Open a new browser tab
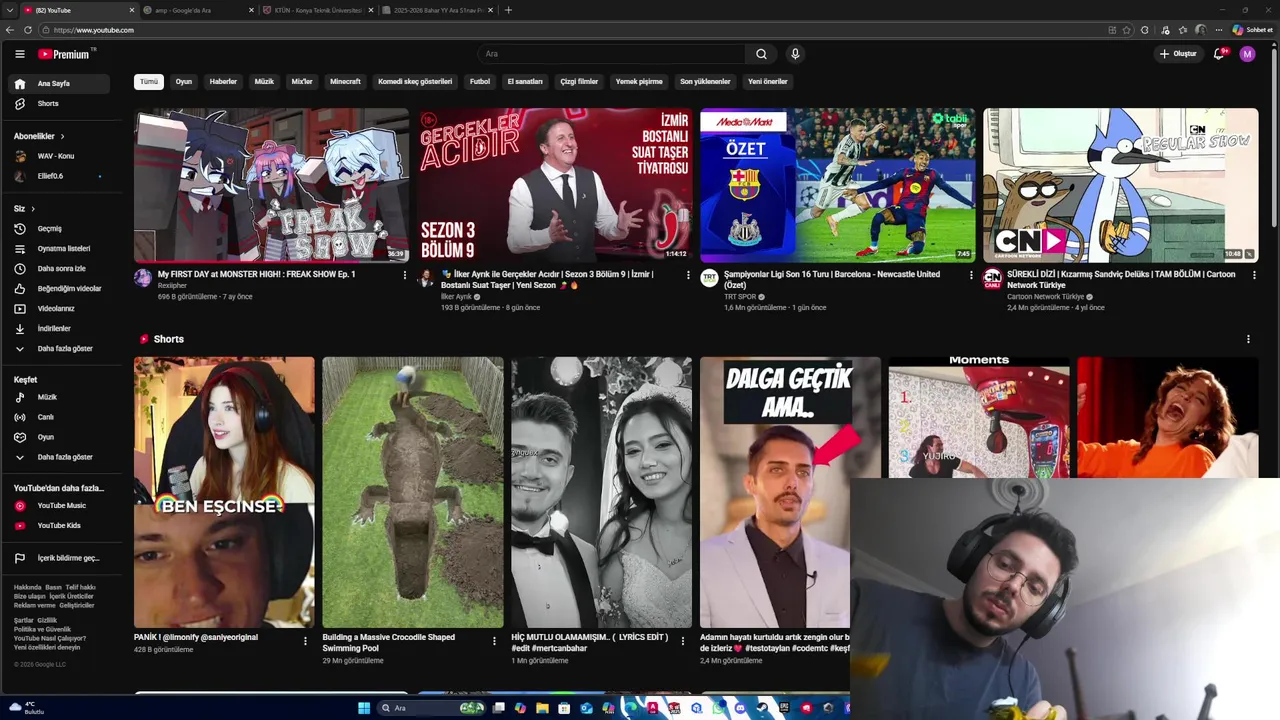1280x720 pixels. pos(508,10)
